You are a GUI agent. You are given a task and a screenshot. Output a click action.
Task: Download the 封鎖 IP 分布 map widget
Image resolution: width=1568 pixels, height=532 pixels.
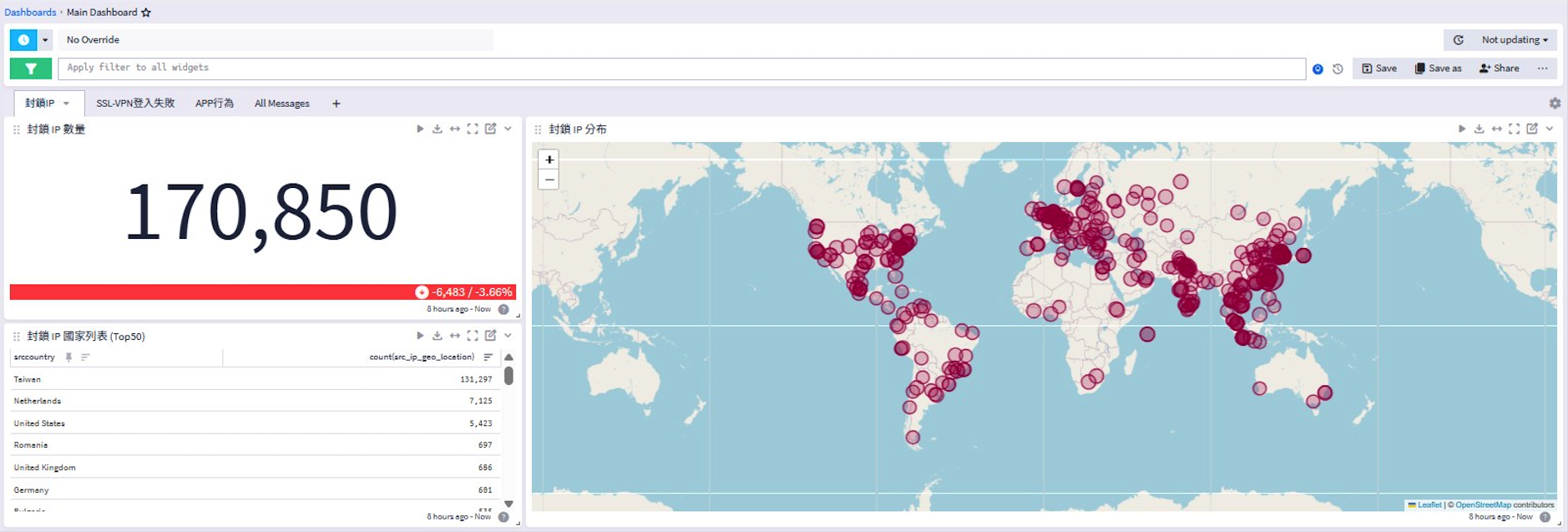[1479, 129]
